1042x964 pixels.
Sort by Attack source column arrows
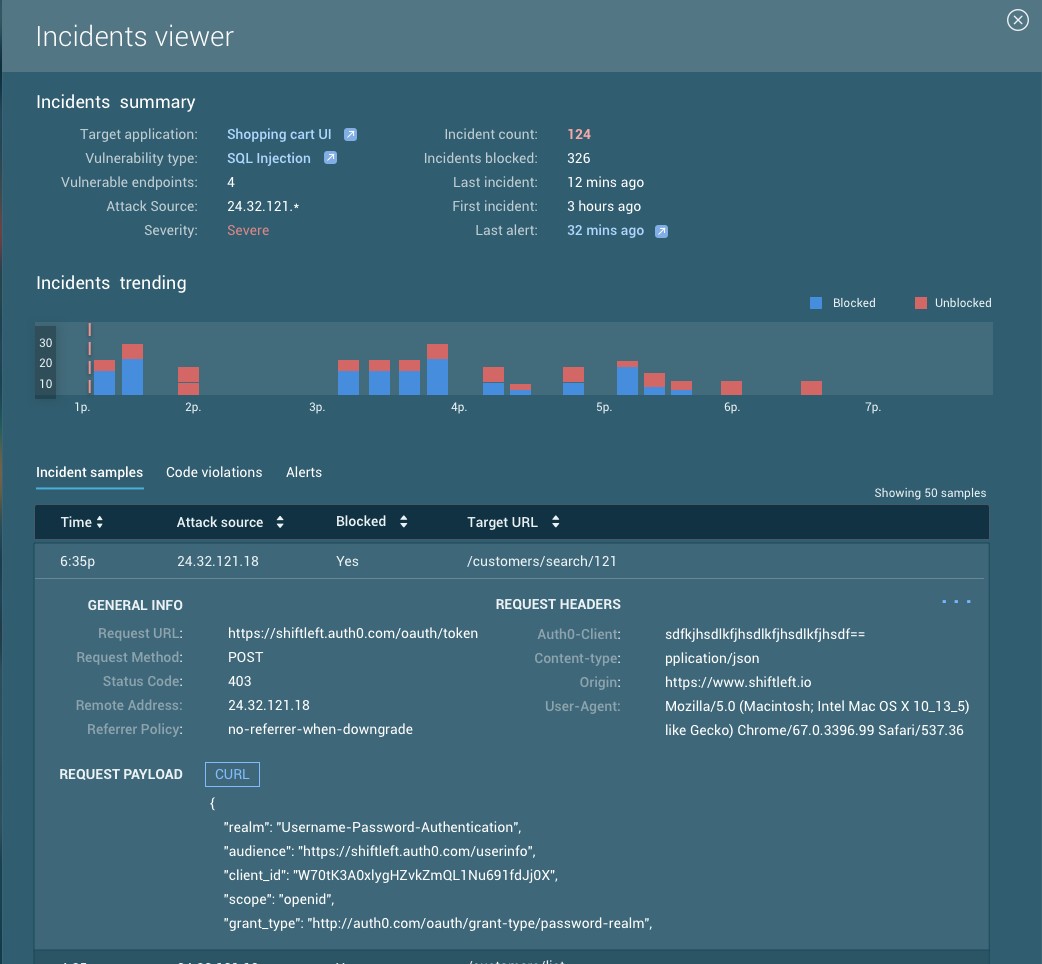point(280,522)
